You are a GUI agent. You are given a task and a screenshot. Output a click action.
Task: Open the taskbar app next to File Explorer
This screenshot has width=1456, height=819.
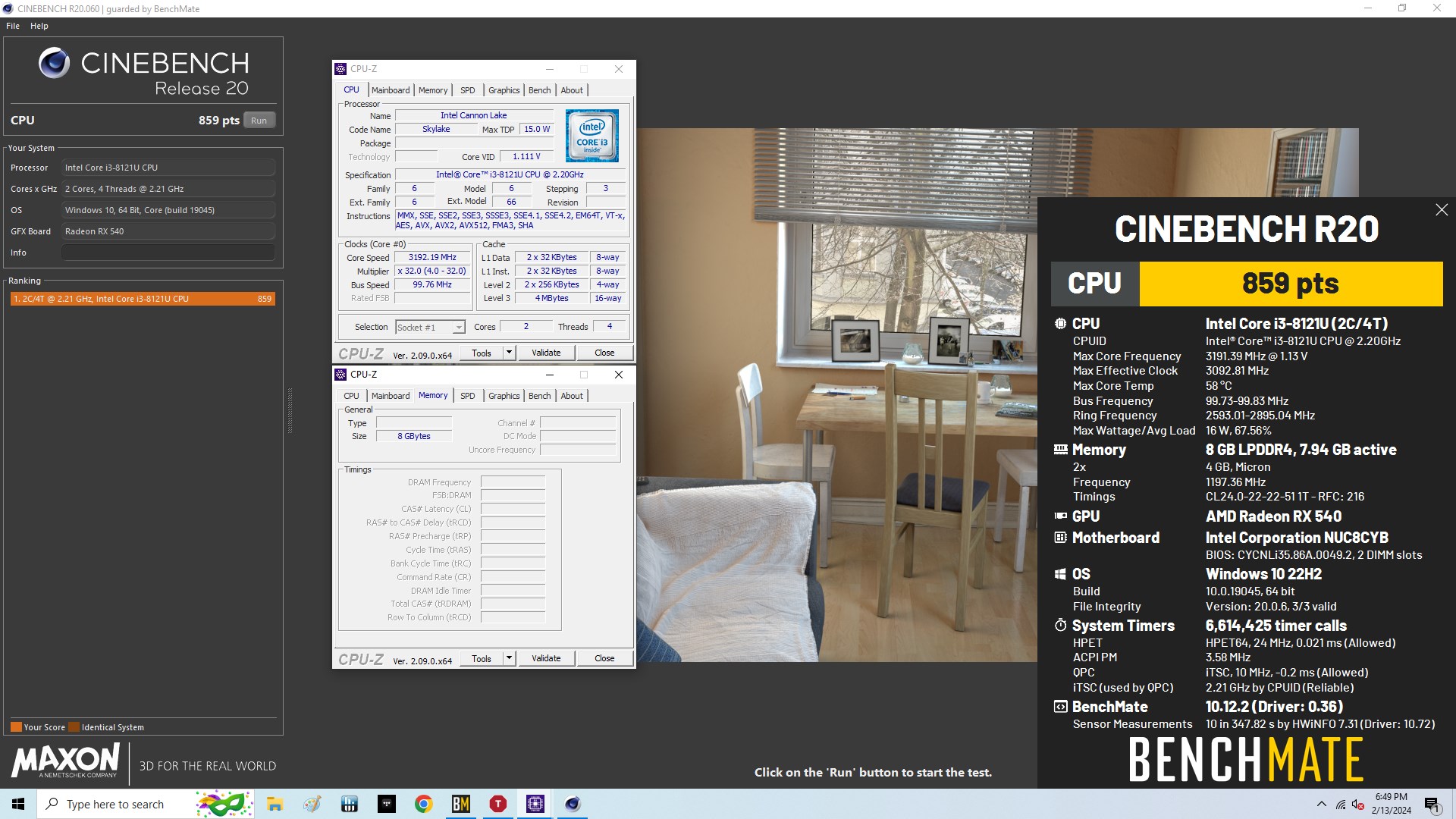pos(312,804)
